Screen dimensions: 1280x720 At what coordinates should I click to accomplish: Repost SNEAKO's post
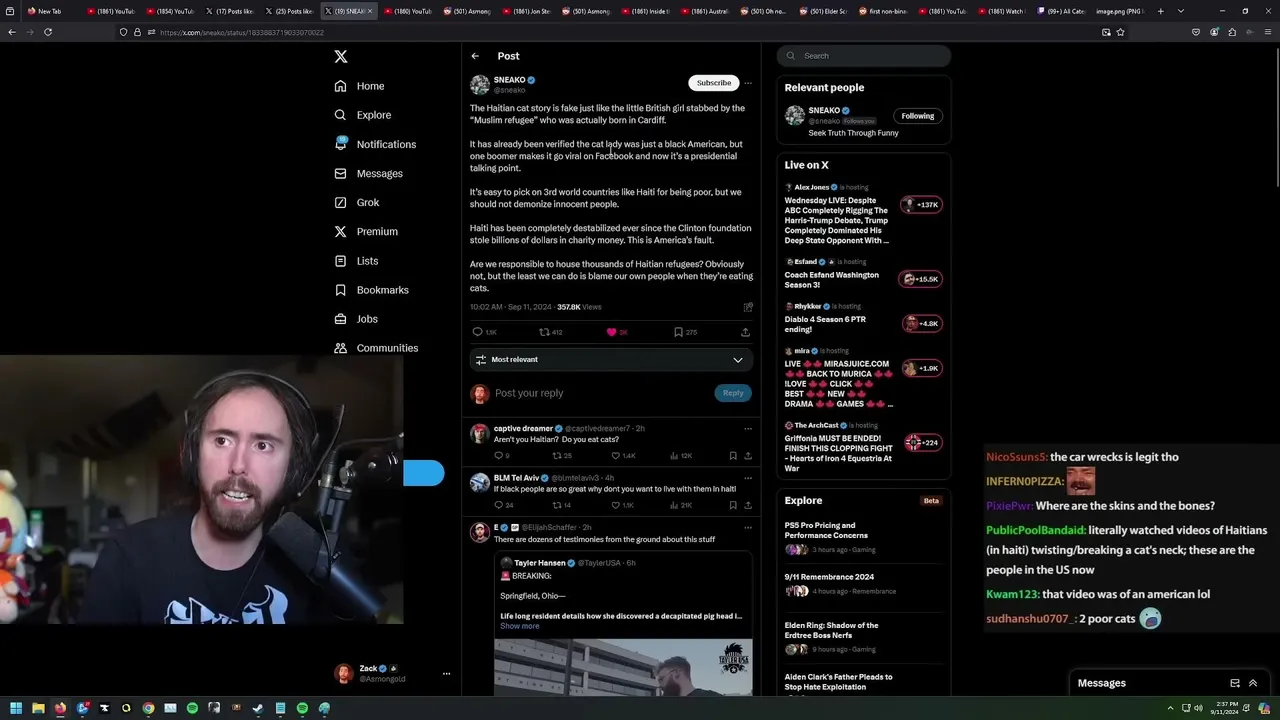point(545,332)
